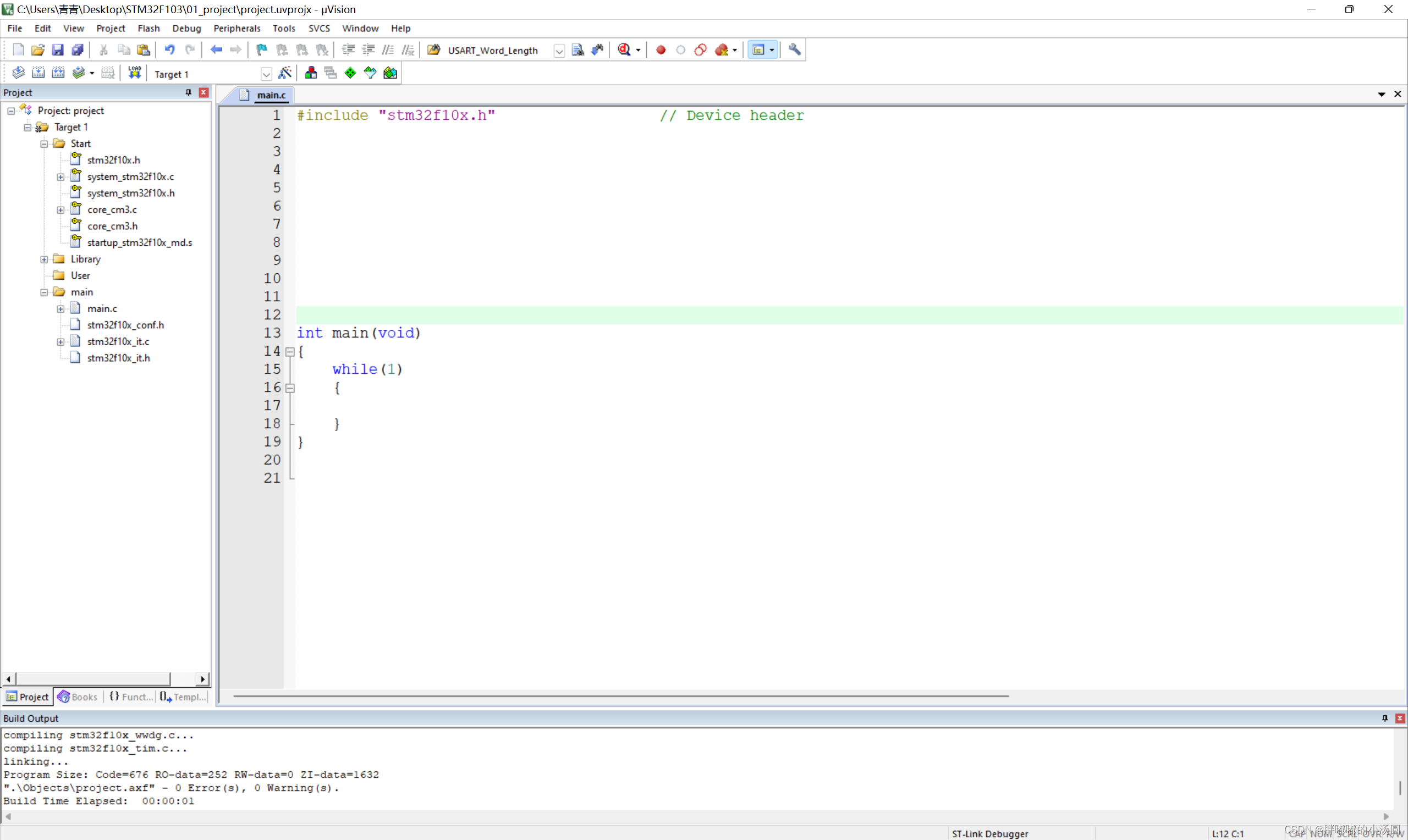Click the Project panel horizontal scrollbar
The height and width of the screenshot is (840, 1408).
[94, 678]
